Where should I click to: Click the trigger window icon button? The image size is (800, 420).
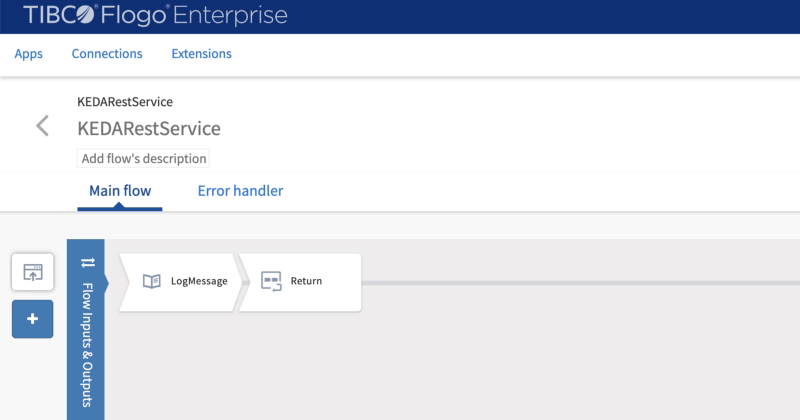click(32, 272)
